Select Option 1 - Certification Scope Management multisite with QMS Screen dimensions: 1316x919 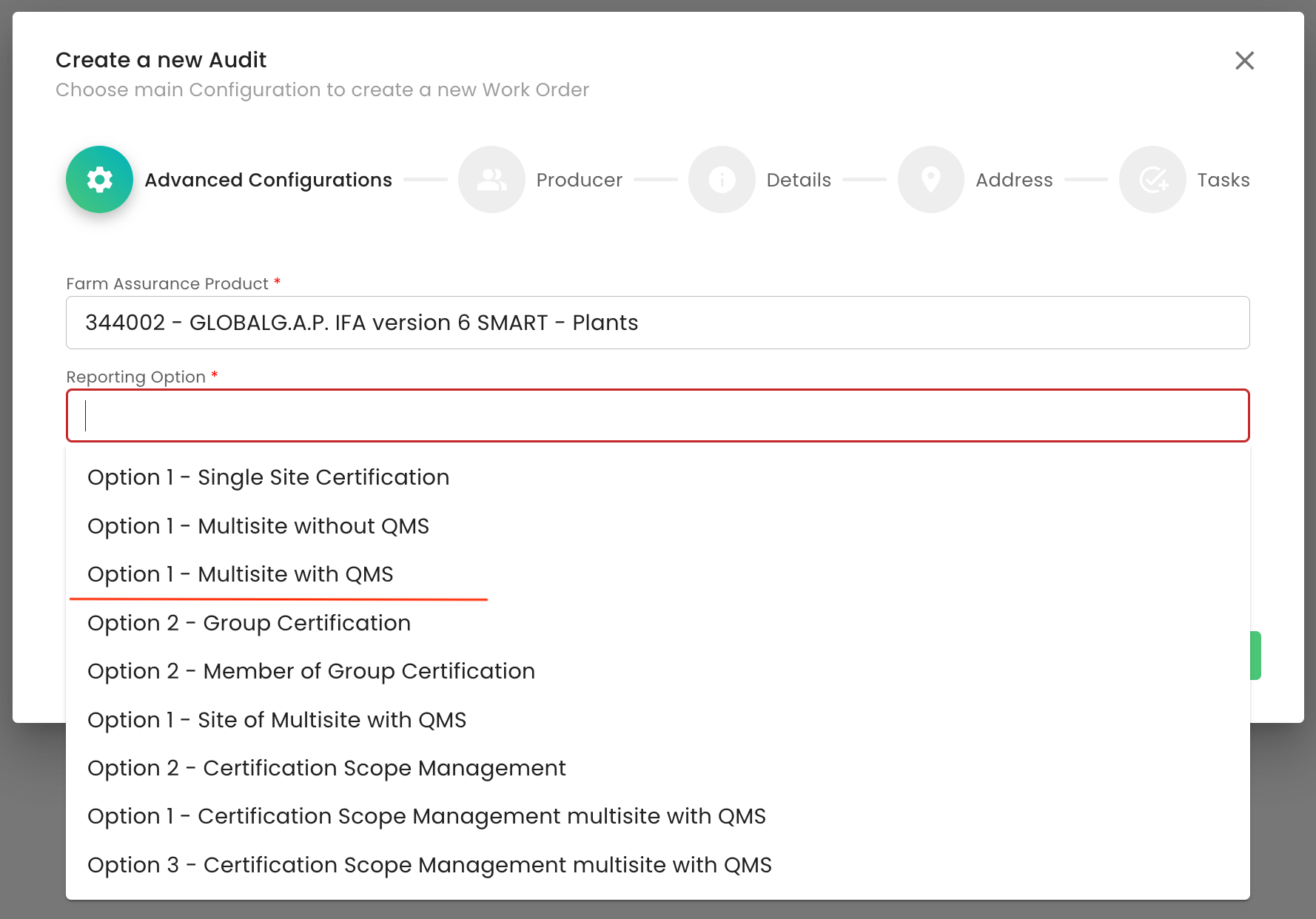pyautogui.click(x=657, y=816)
